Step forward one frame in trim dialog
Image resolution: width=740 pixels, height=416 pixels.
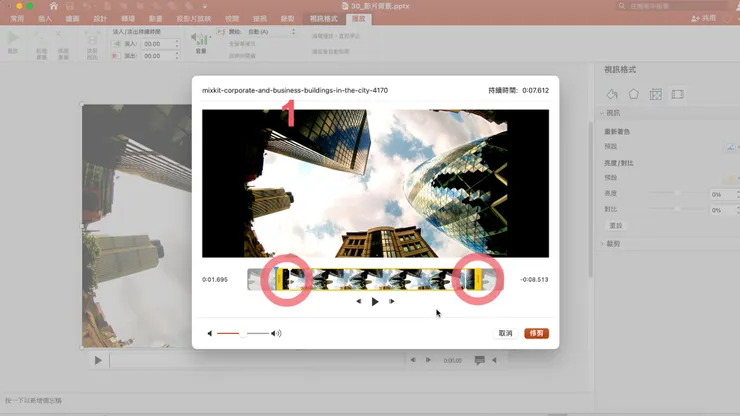(x=391, y=301)
